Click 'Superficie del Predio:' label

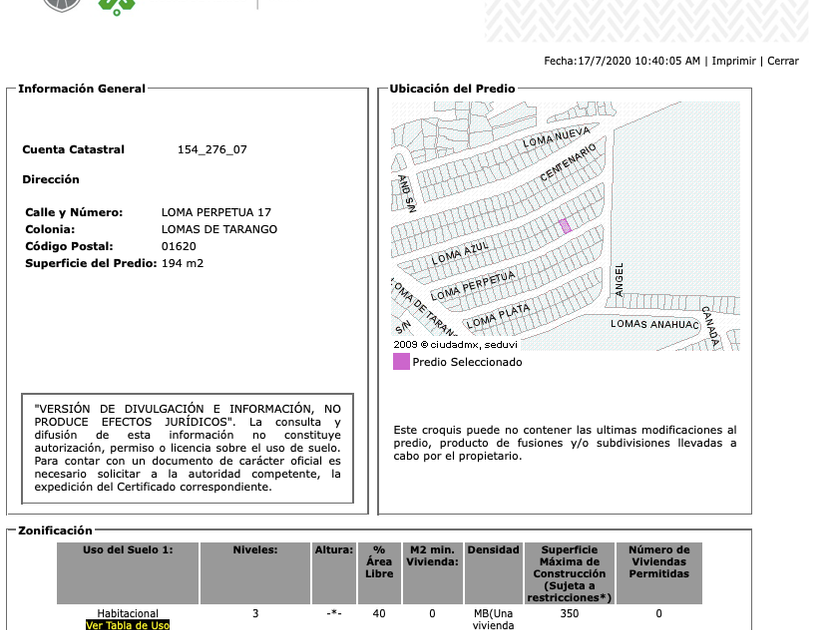91,263
